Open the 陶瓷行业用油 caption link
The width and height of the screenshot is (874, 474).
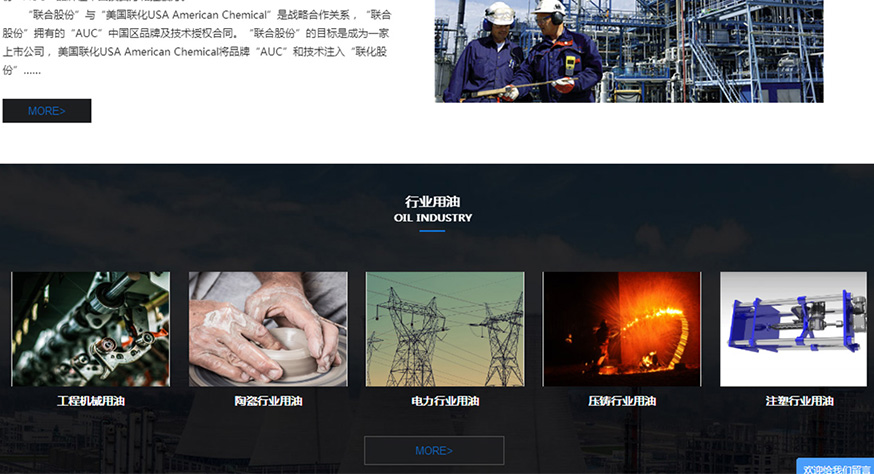click(x=268, y=401)
